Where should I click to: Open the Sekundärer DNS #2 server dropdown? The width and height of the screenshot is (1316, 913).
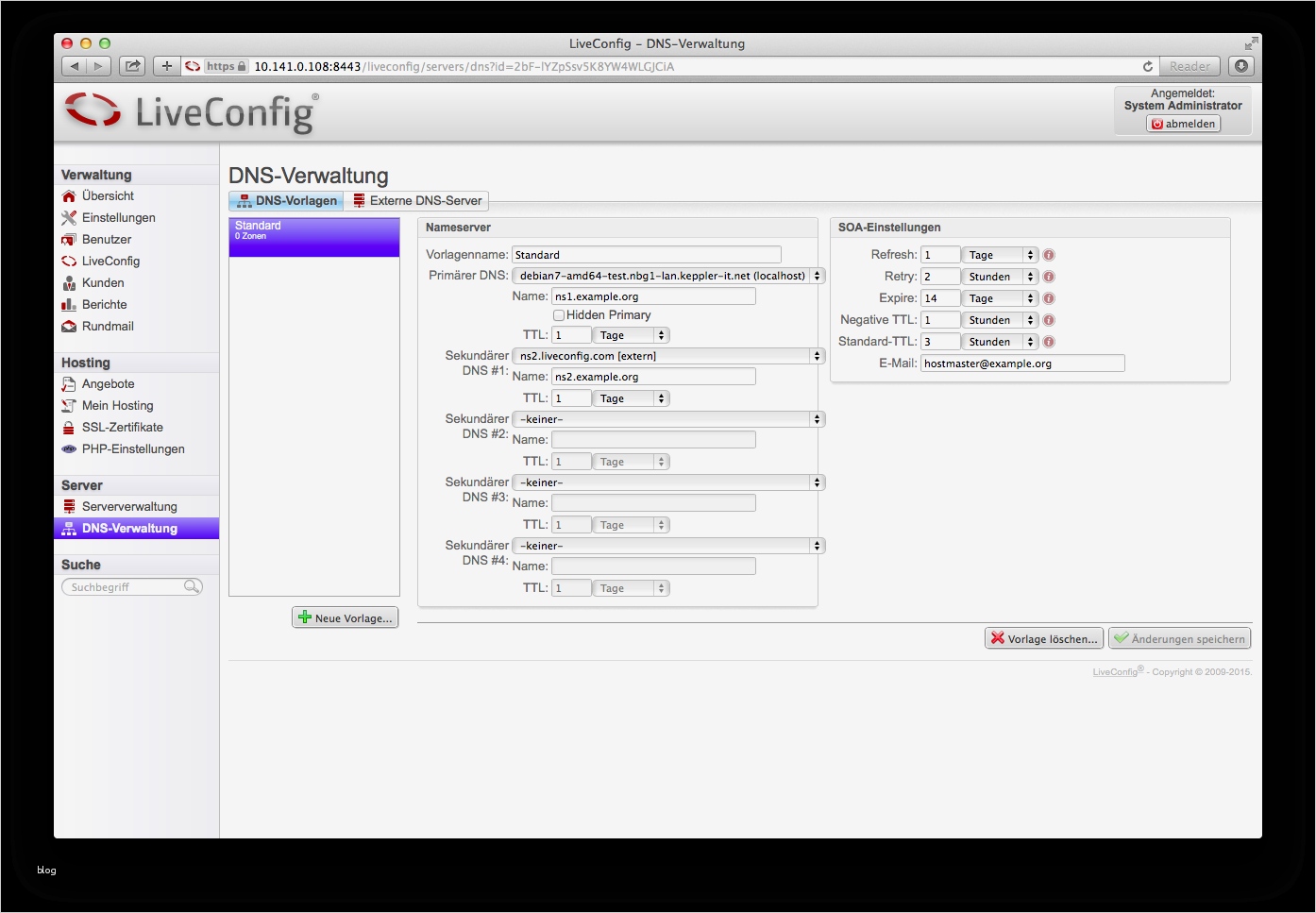[x=668, y=419]
